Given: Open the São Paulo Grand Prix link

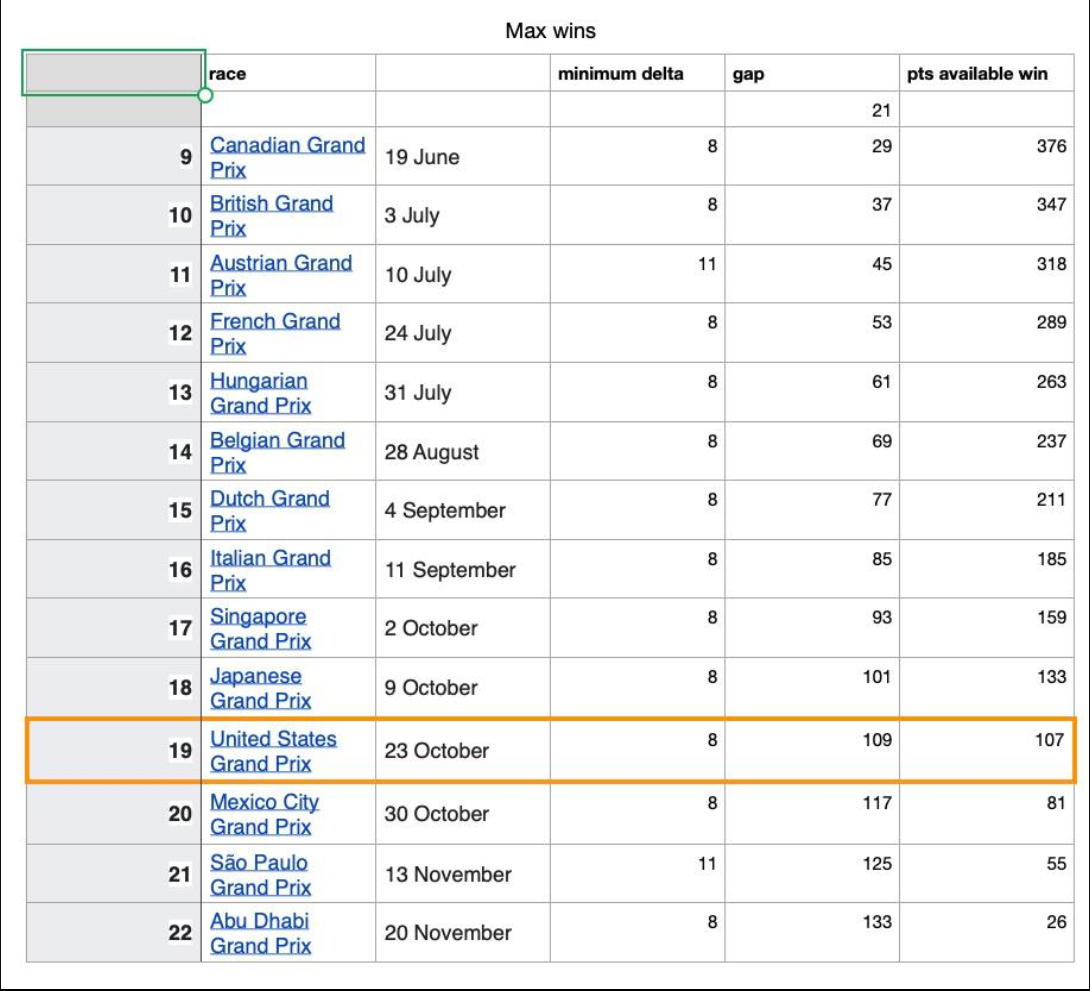Looking at the screenshot, I should click(260, 874).
